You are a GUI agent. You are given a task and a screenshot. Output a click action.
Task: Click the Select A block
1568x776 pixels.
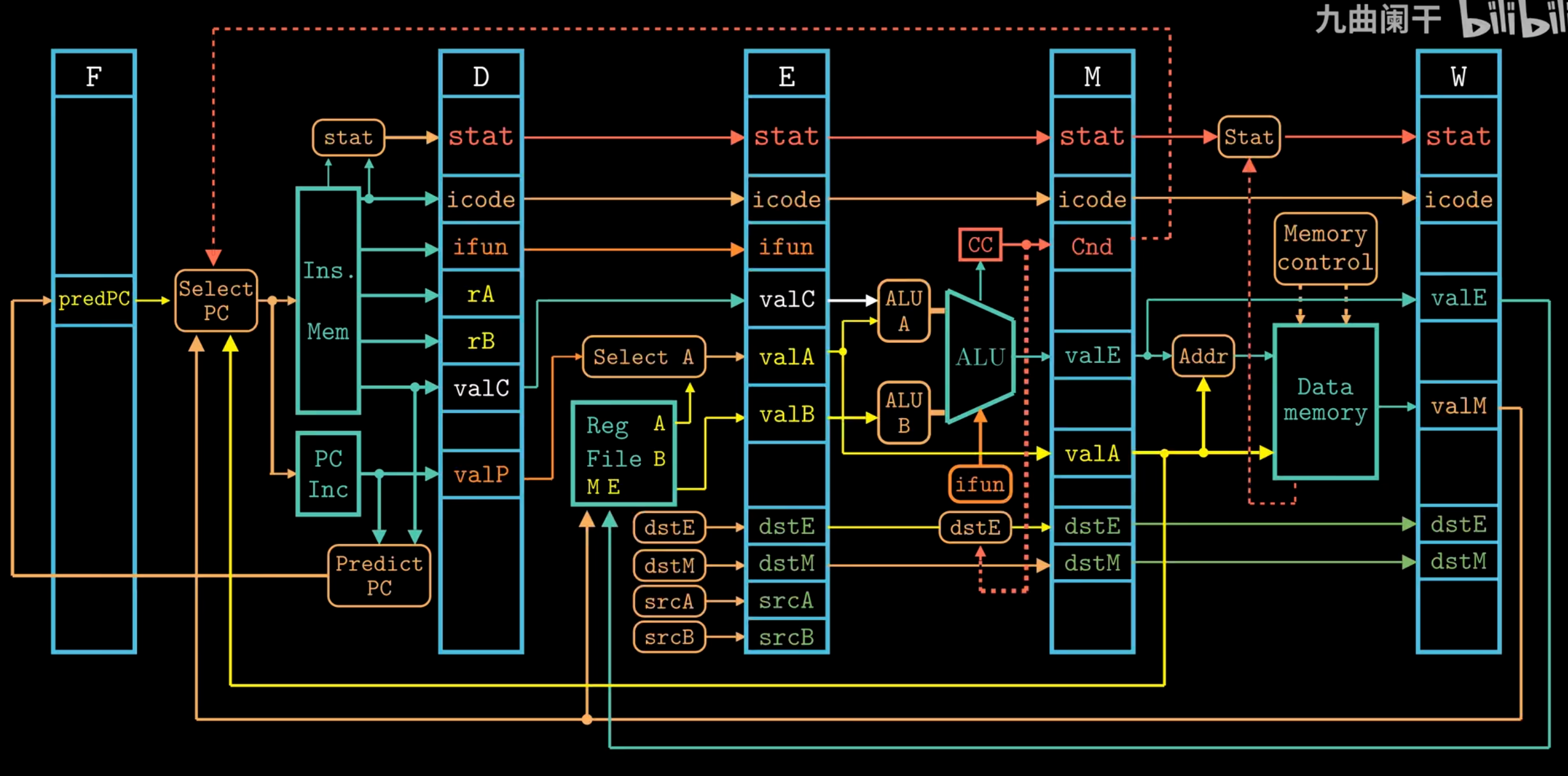[643, 356]
